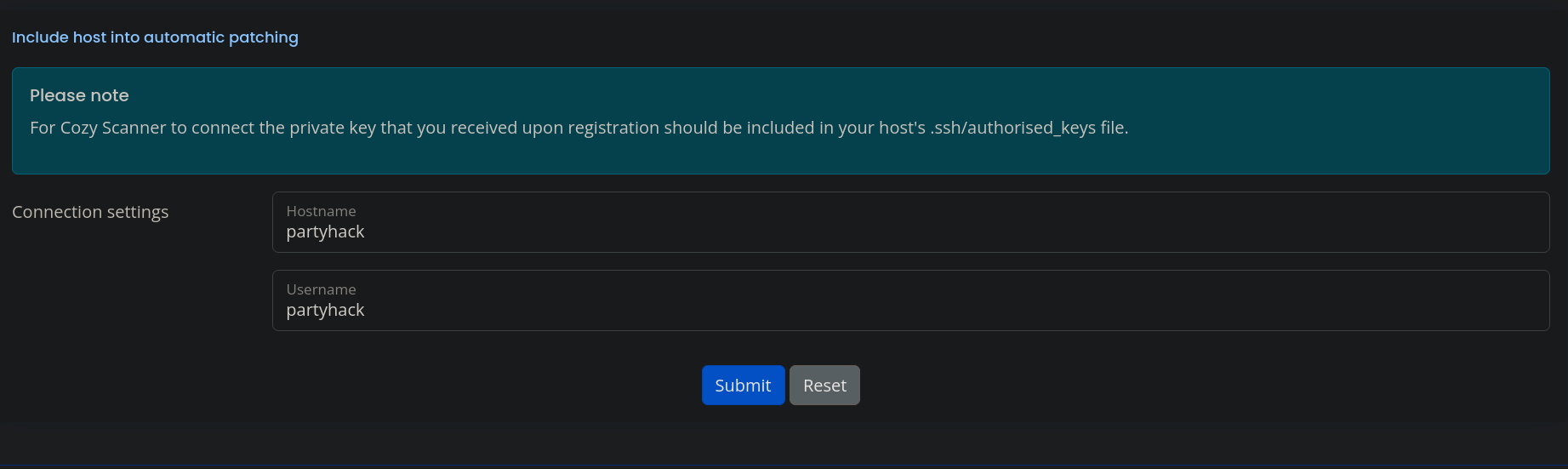The width and height of the screenshot is (1568, 469).
Task: Click the Submit button
Action: coord(743,386)
